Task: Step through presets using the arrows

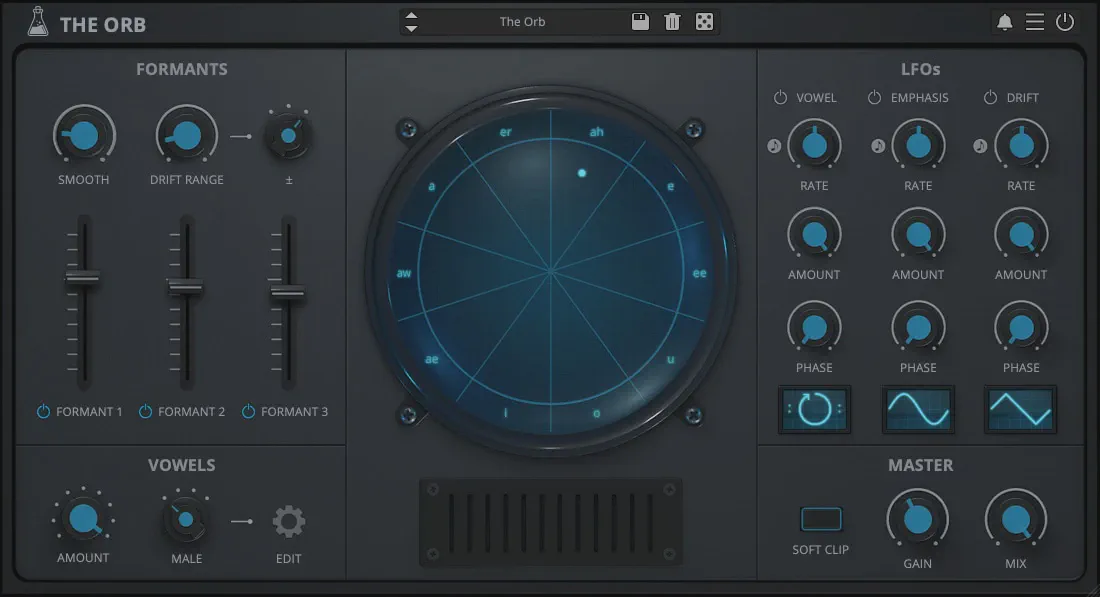Action: pos(411,22)
